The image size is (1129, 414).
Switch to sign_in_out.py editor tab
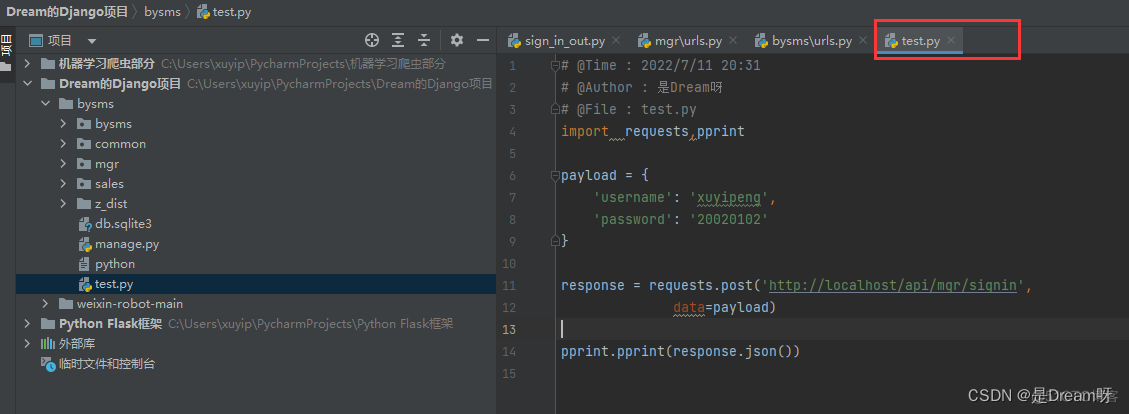coord(564,41)
